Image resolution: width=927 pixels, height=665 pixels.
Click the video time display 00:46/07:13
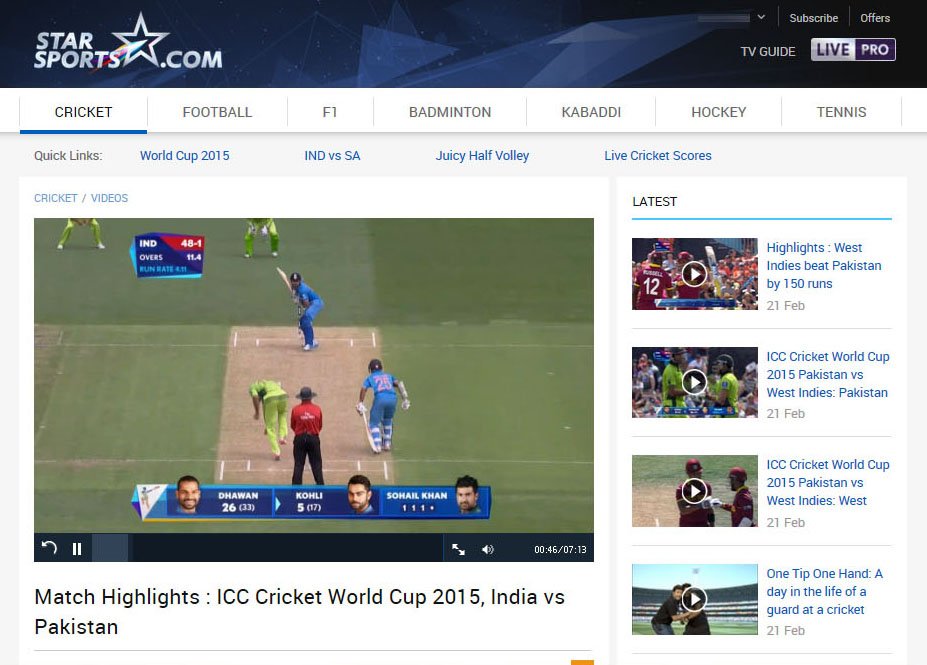click(560, 550)
